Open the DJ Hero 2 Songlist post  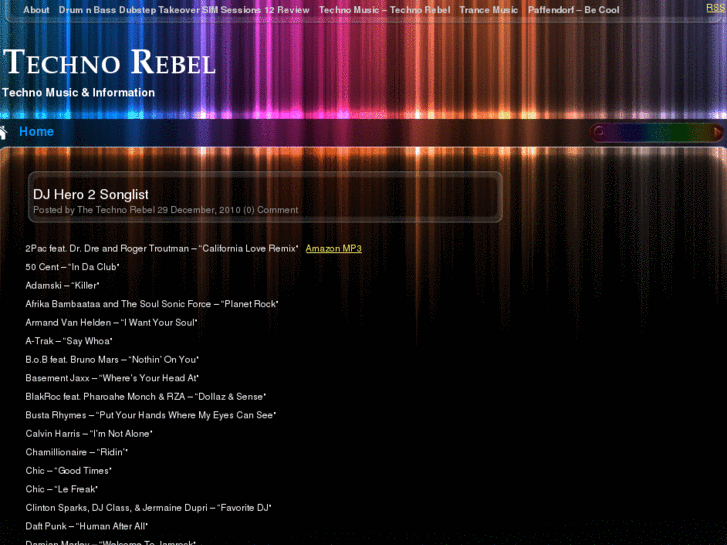91,194
